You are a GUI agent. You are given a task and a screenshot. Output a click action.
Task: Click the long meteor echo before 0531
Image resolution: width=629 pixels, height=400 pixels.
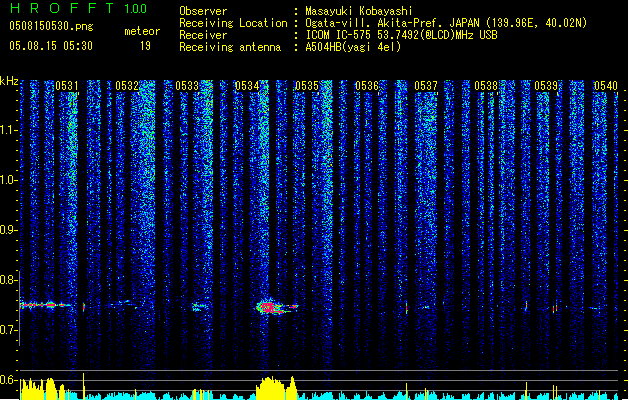tap(46, 305)
